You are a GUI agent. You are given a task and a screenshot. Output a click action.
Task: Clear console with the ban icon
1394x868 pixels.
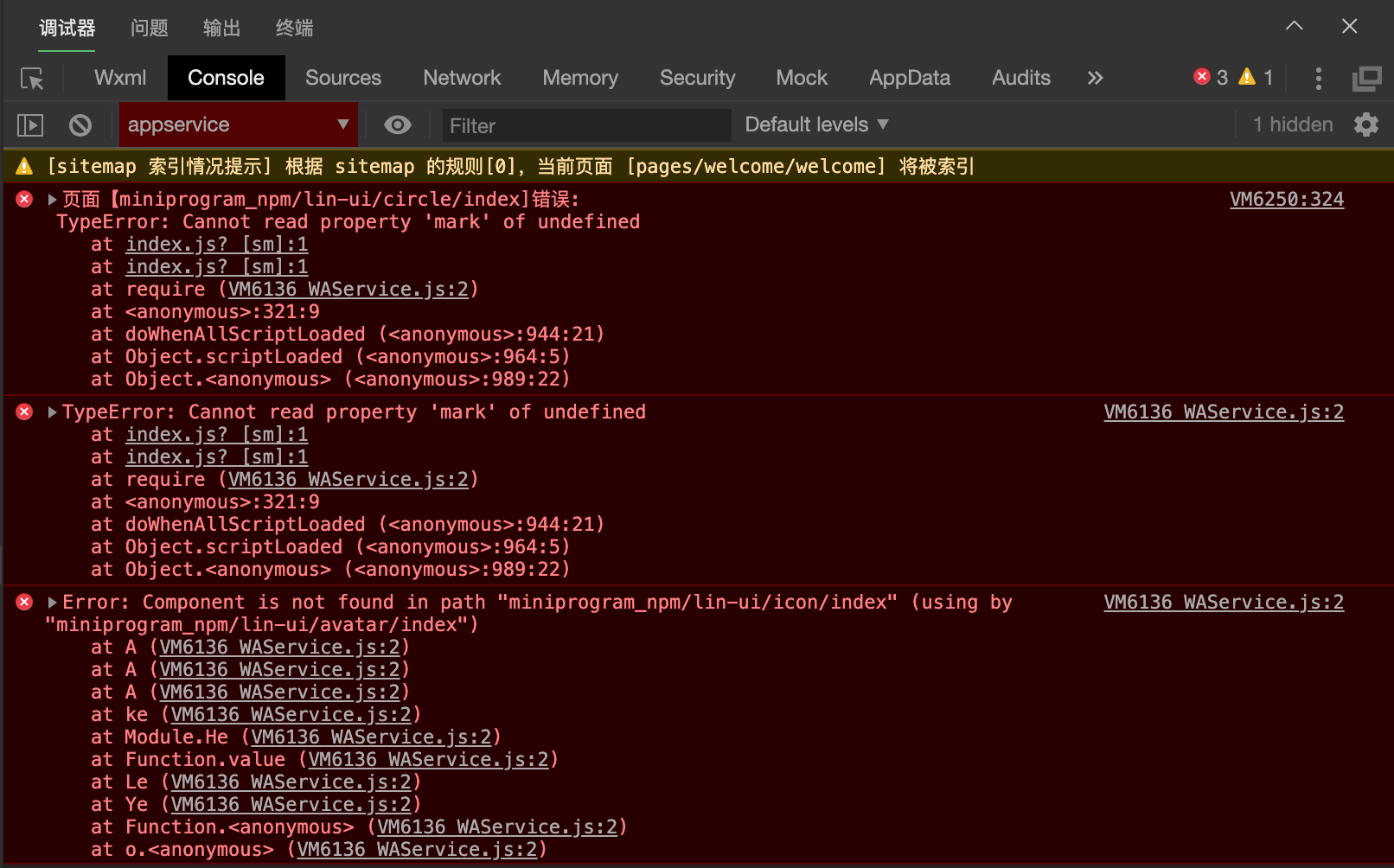pos(80,125)
